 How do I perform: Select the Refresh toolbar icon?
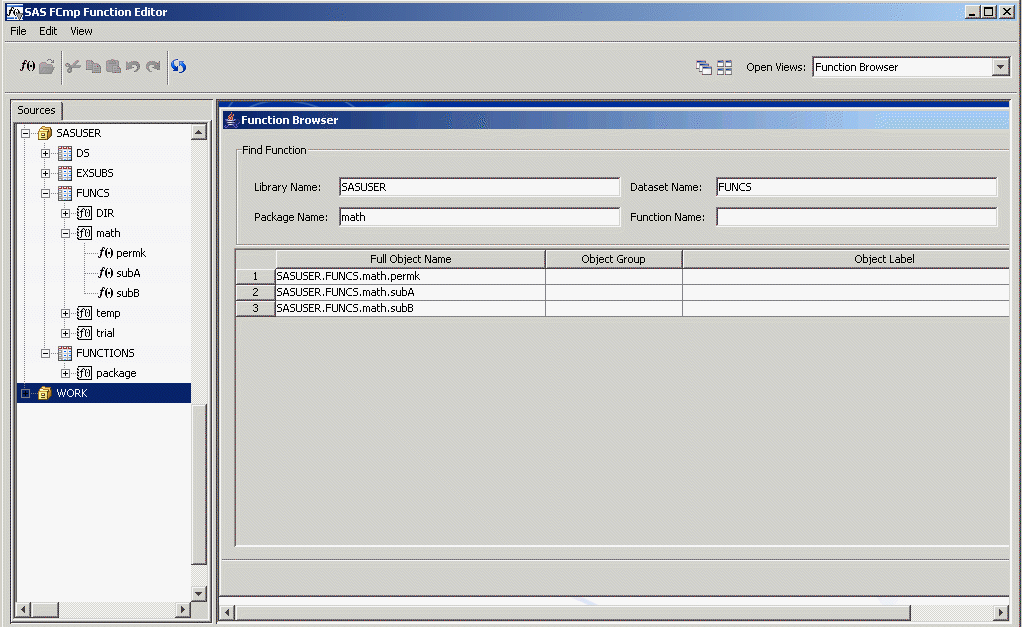point(178,66)
